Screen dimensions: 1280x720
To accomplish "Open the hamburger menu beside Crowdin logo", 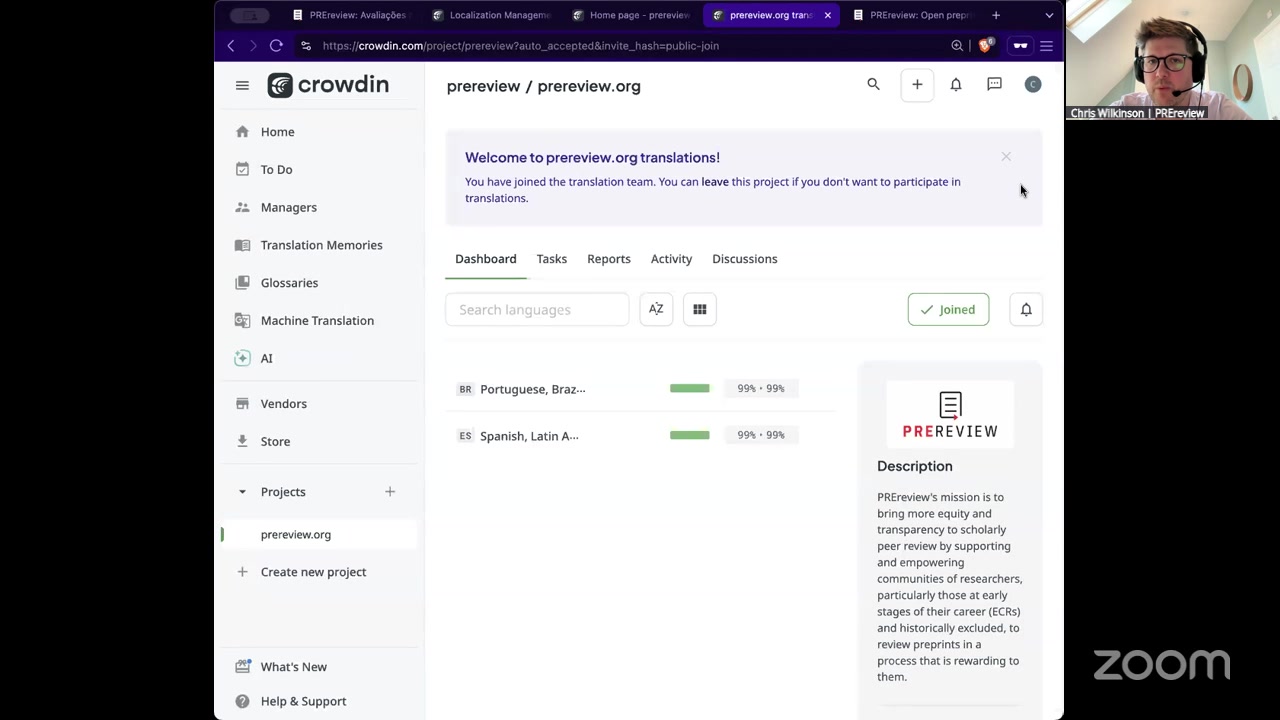I will click(242, 86).
